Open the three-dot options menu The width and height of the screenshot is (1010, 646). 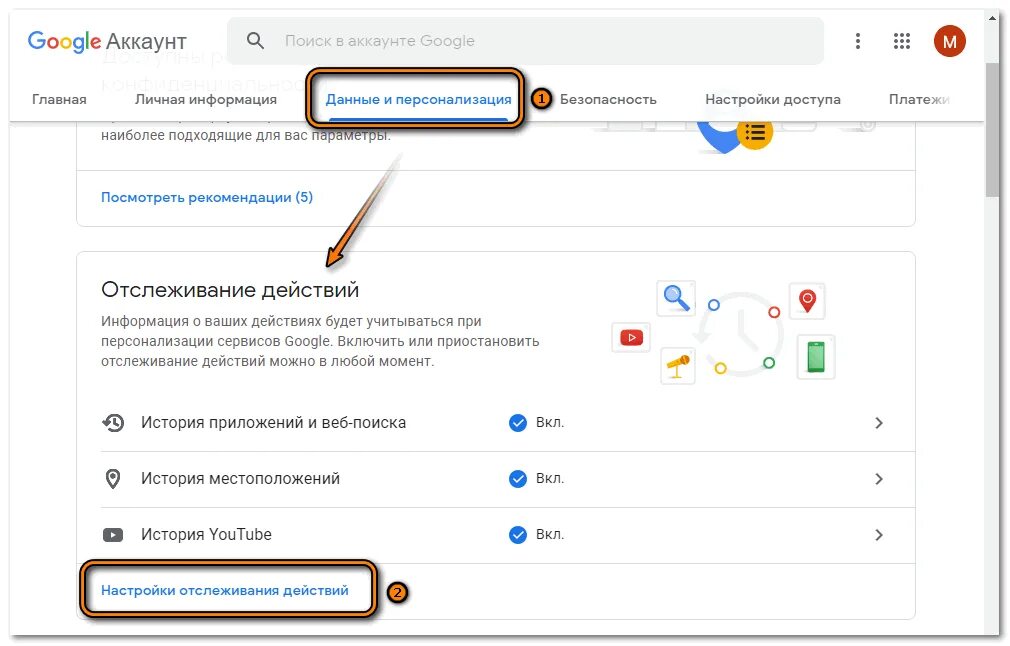tap(857, 41)
